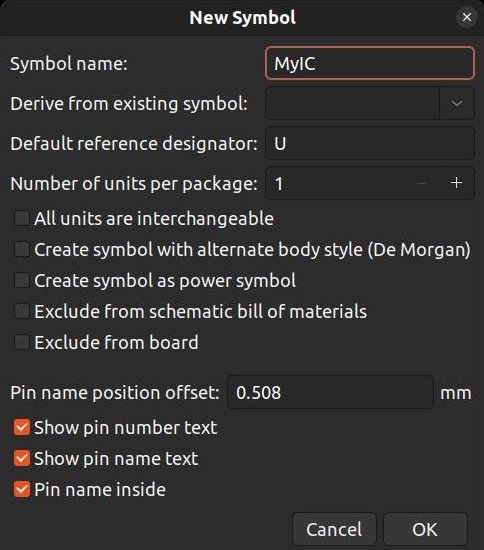
Task: Click the Symbol name field containing MyIC
Action: (370, 63)
